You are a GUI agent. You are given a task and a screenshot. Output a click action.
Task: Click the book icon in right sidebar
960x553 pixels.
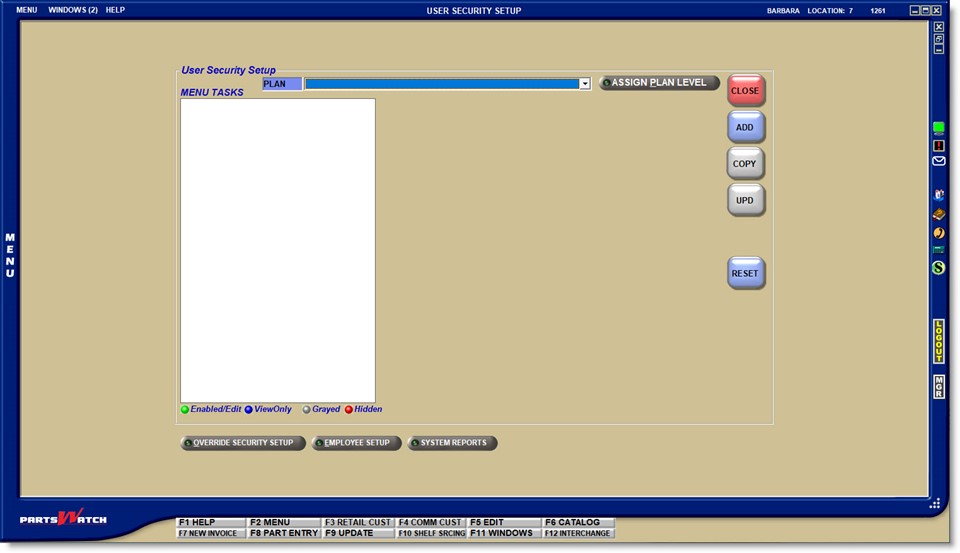(x=938, y=214)
